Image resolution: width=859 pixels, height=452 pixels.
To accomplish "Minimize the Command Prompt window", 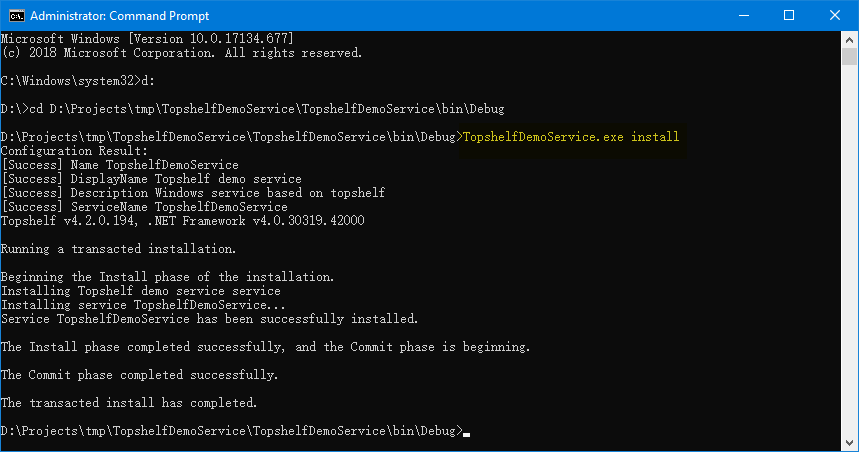I will point(743,15).
